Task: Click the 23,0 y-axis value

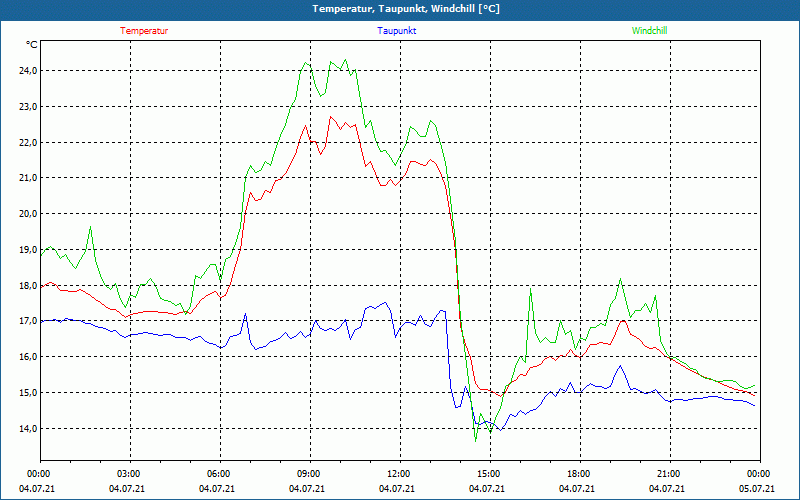Action: (x=29, y=107)
